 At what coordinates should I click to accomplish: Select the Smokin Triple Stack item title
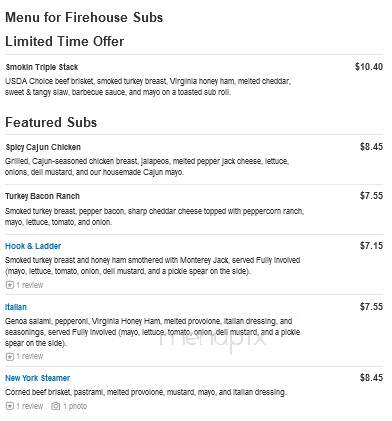tap(42, 67)
